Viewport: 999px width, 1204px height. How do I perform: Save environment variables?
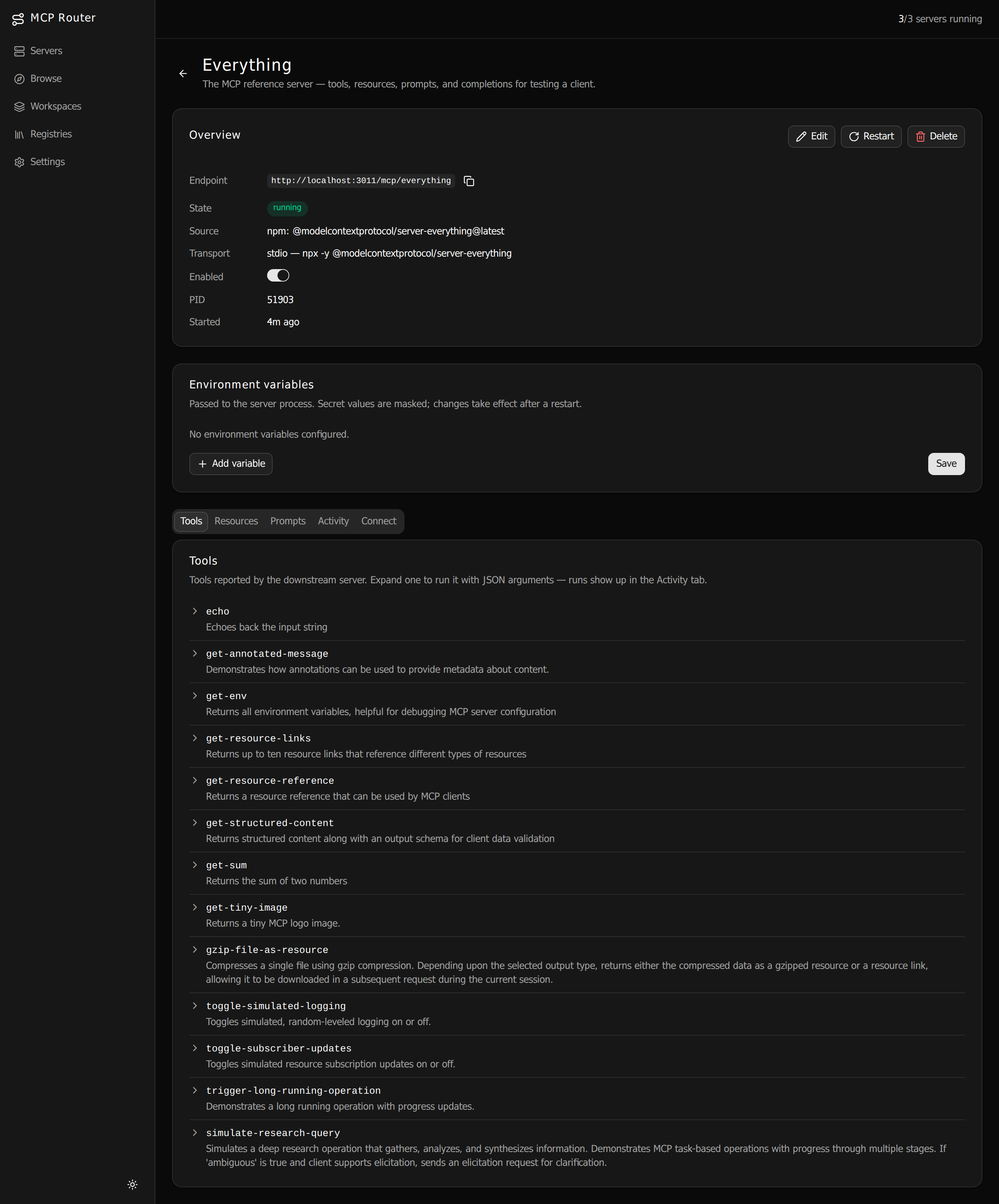tap(946, 464)
